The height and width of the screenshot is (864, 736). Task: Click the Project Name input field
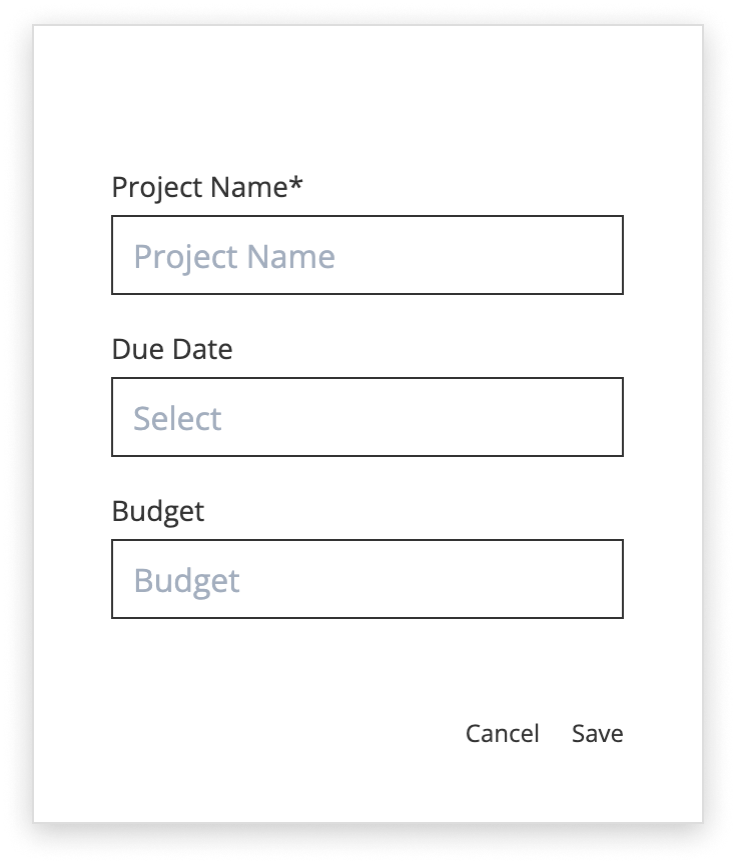(x=368, y=255)
